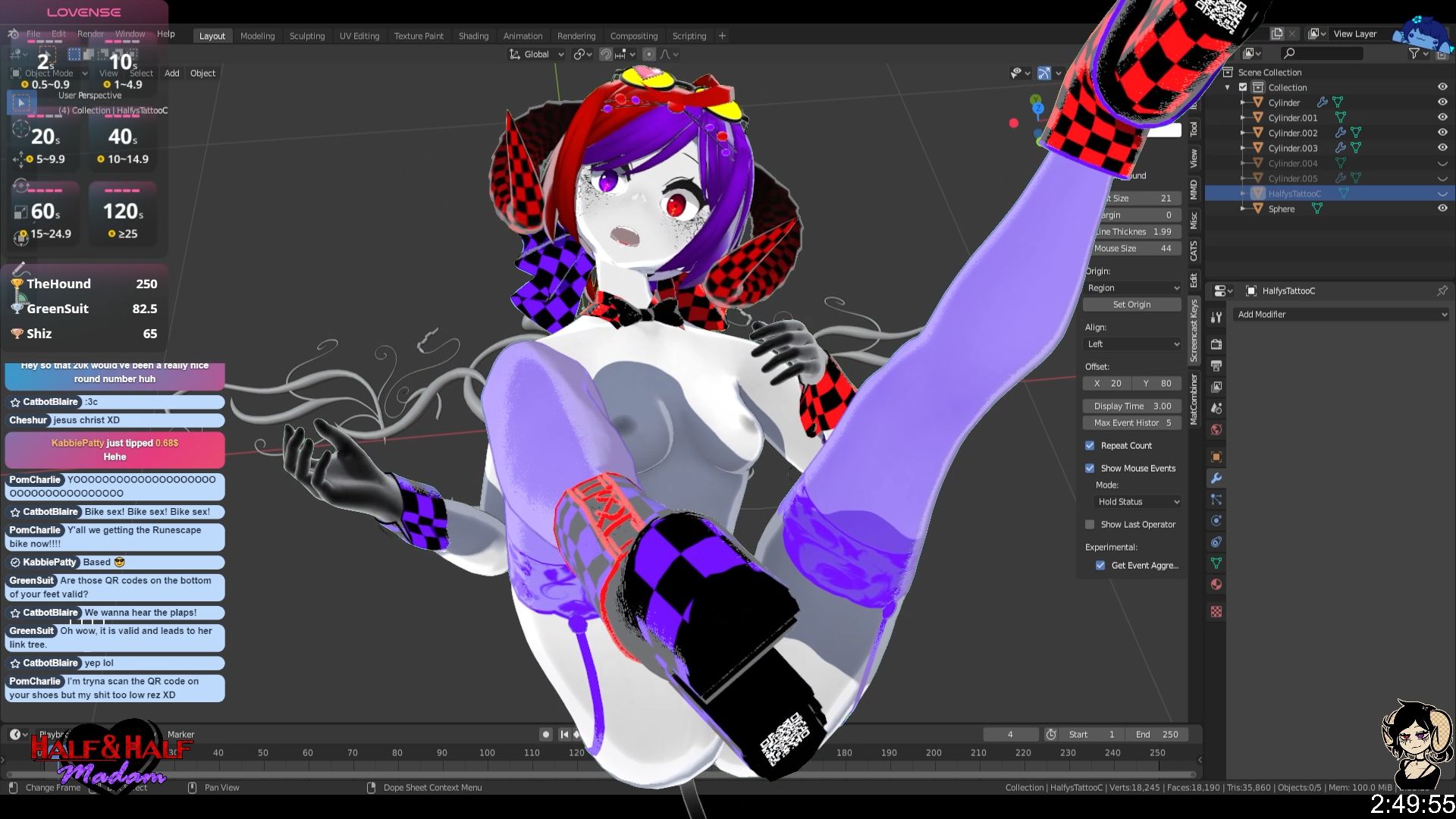The height and width of the screenshot is (819, 1456).
Task: Hide Sphere via its eye icon
Action: (x=1442, y=209)
